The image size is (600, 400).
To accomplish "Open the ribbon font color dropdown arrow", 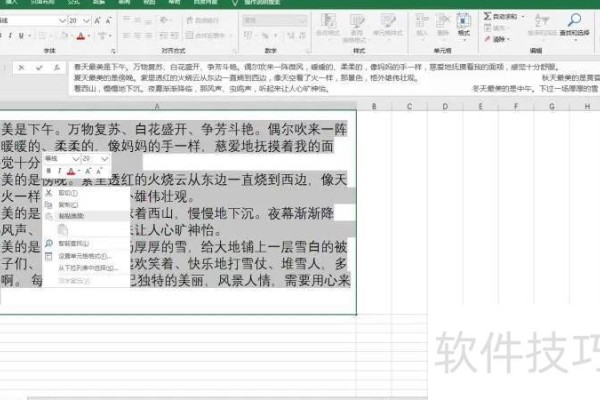I will [x=88, y=36].
